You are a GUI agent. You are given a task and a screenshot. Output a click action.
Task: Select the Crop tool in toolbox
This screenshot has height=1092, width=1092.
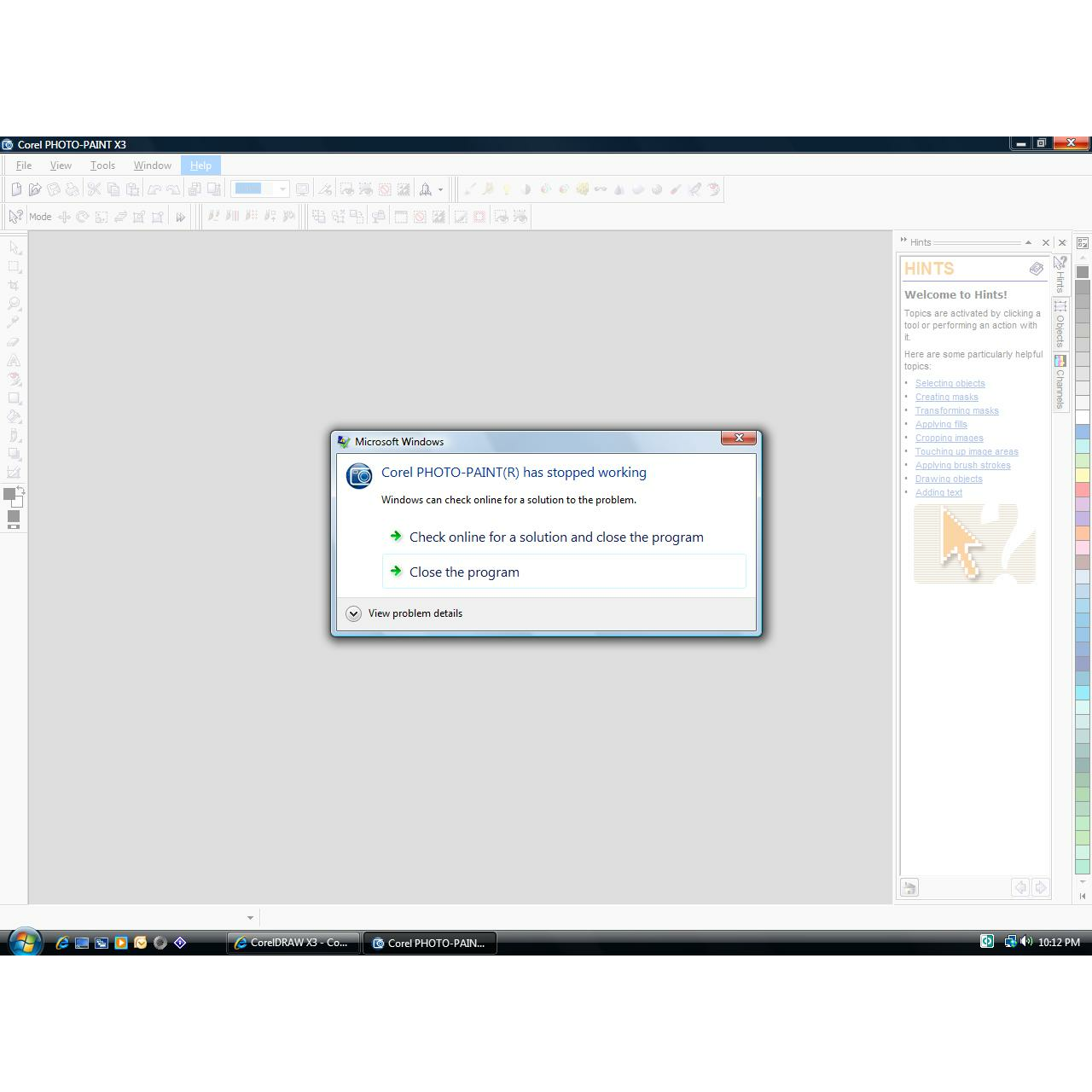pyautogui.click(x=15, y=285)
